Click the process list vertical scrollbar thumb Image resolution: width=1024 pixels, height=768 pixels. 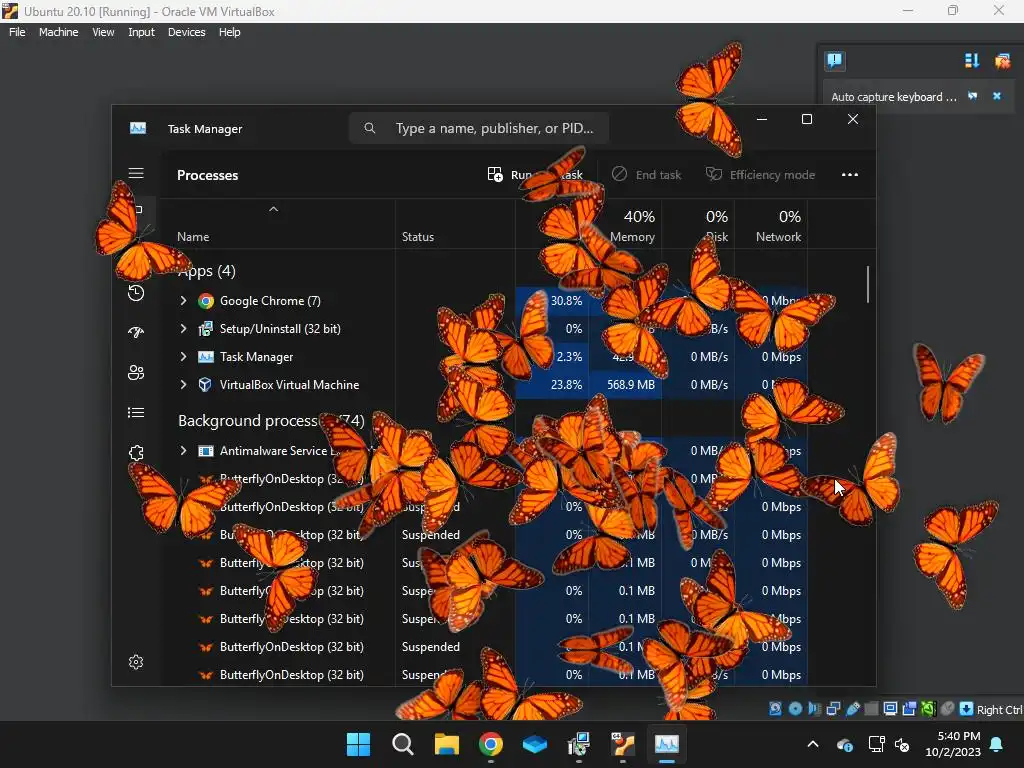pos(868,284)
